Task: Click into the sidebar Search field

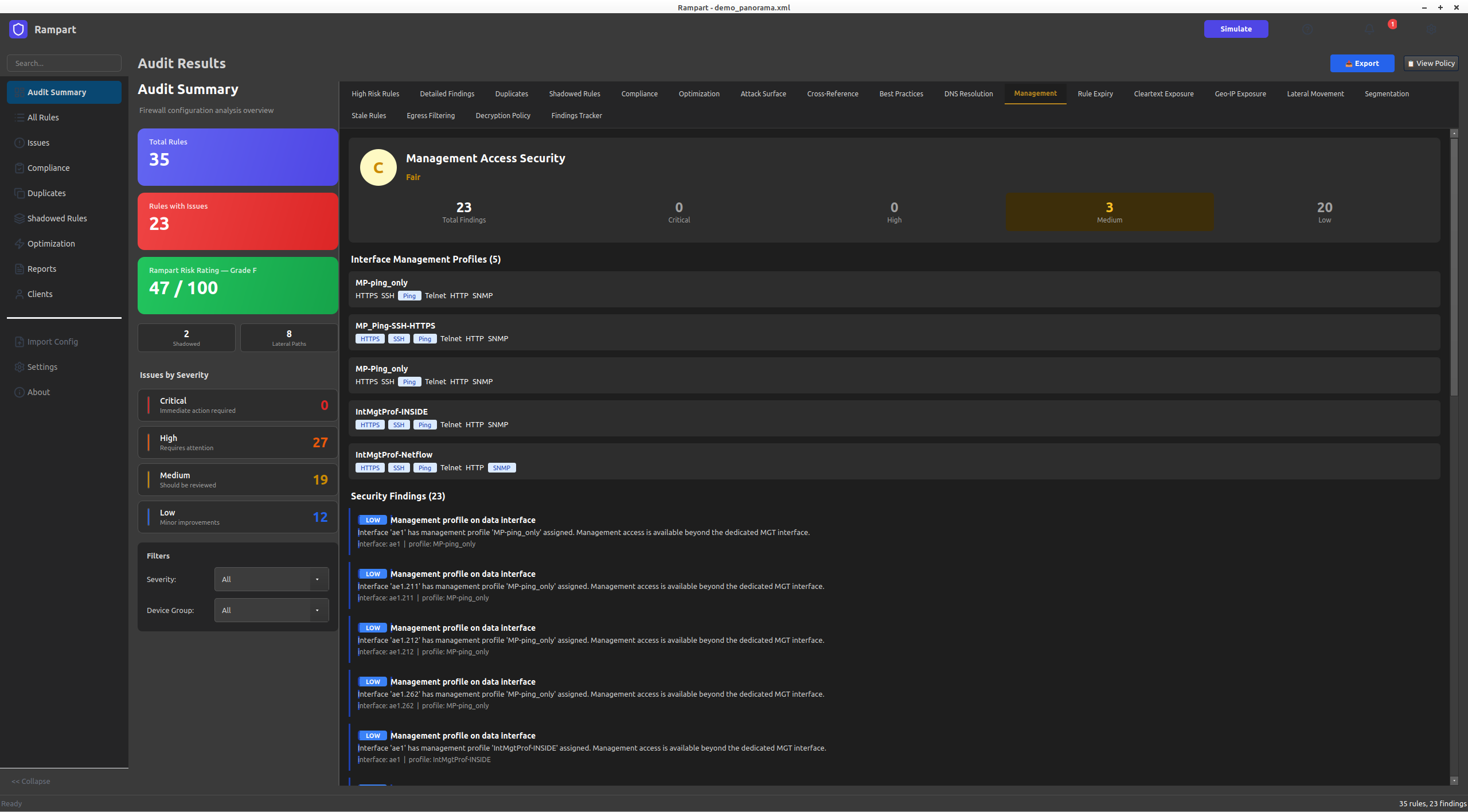Action: pyautogui.click(x=64, y=63)
